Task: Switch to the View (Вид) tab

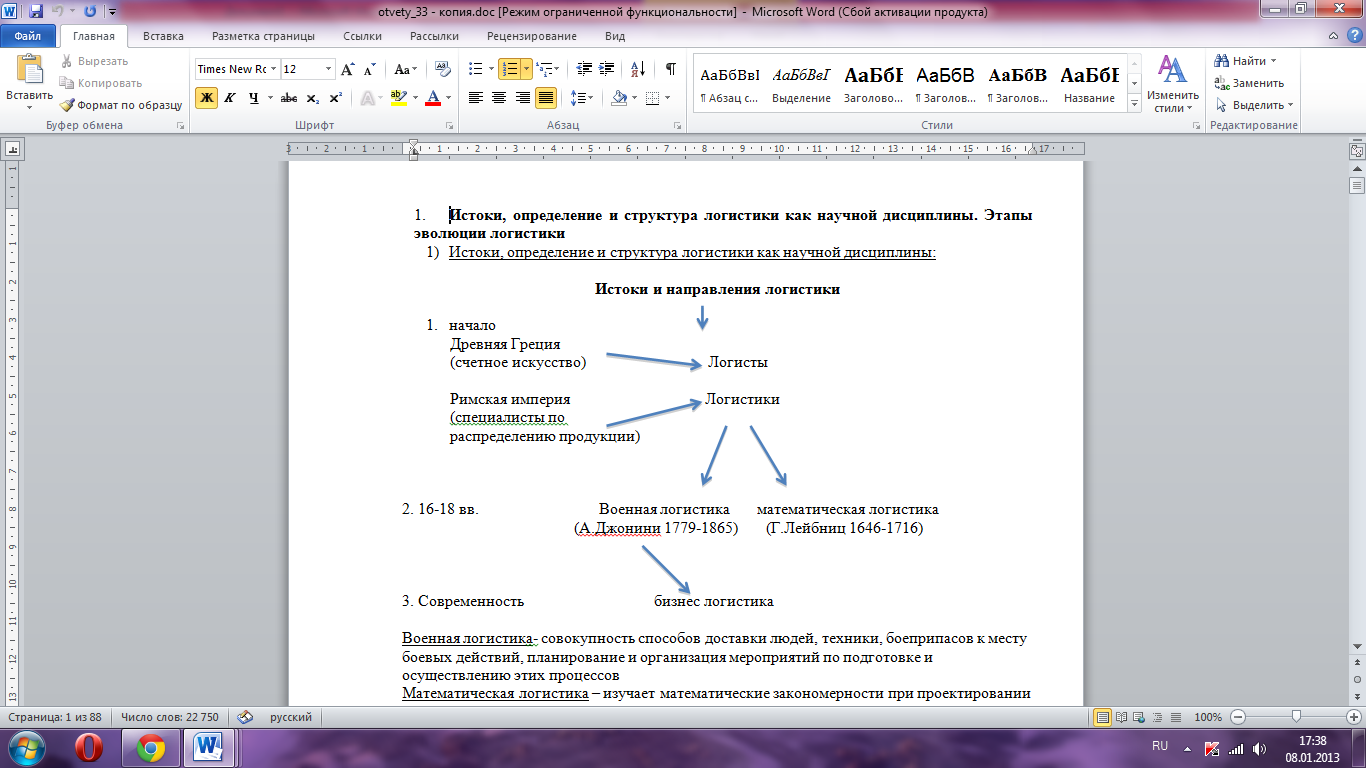Action: (x=616, y=36)
